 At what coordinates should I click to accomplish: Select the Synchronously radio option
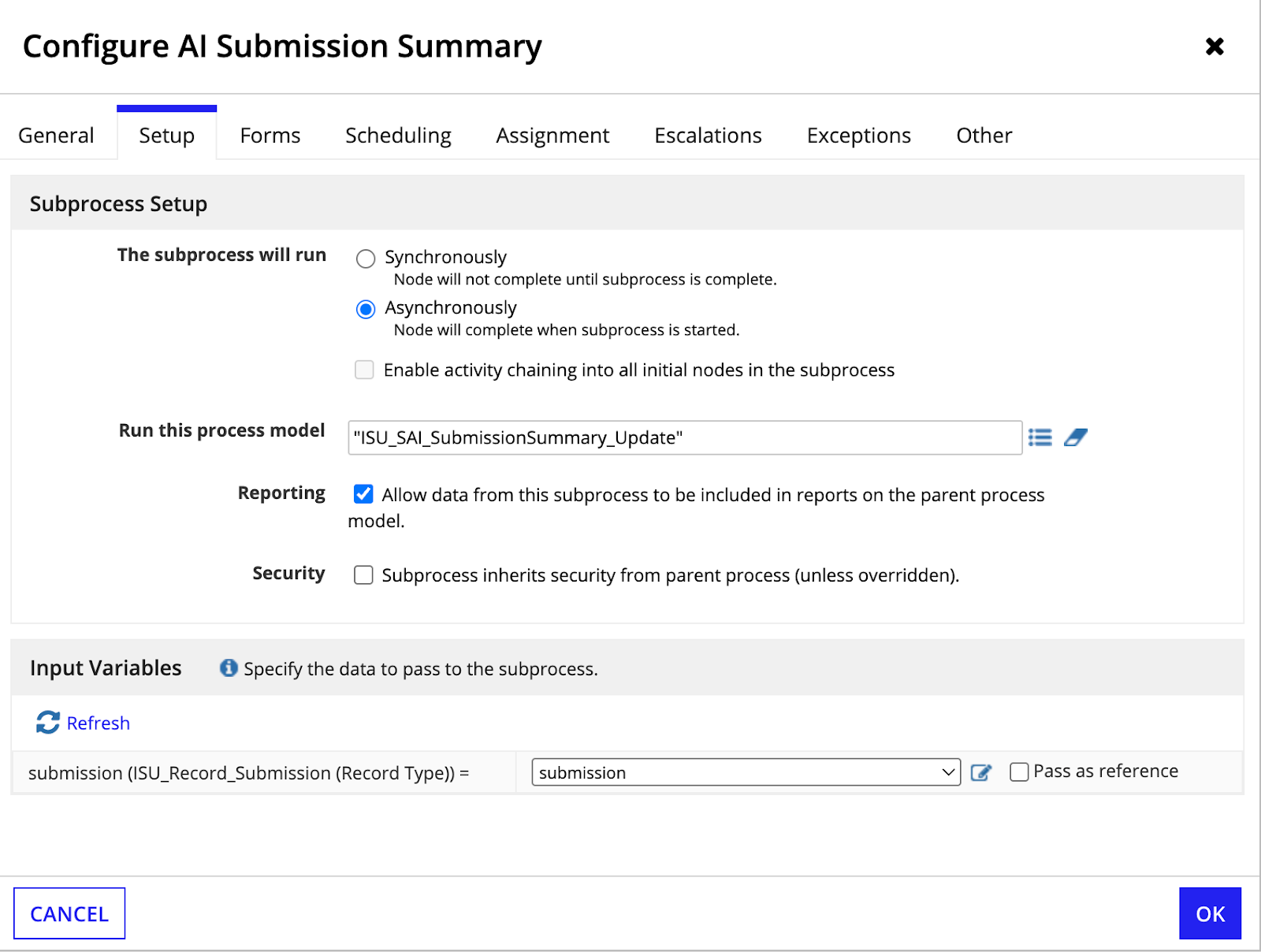click(x=366, y=258)
